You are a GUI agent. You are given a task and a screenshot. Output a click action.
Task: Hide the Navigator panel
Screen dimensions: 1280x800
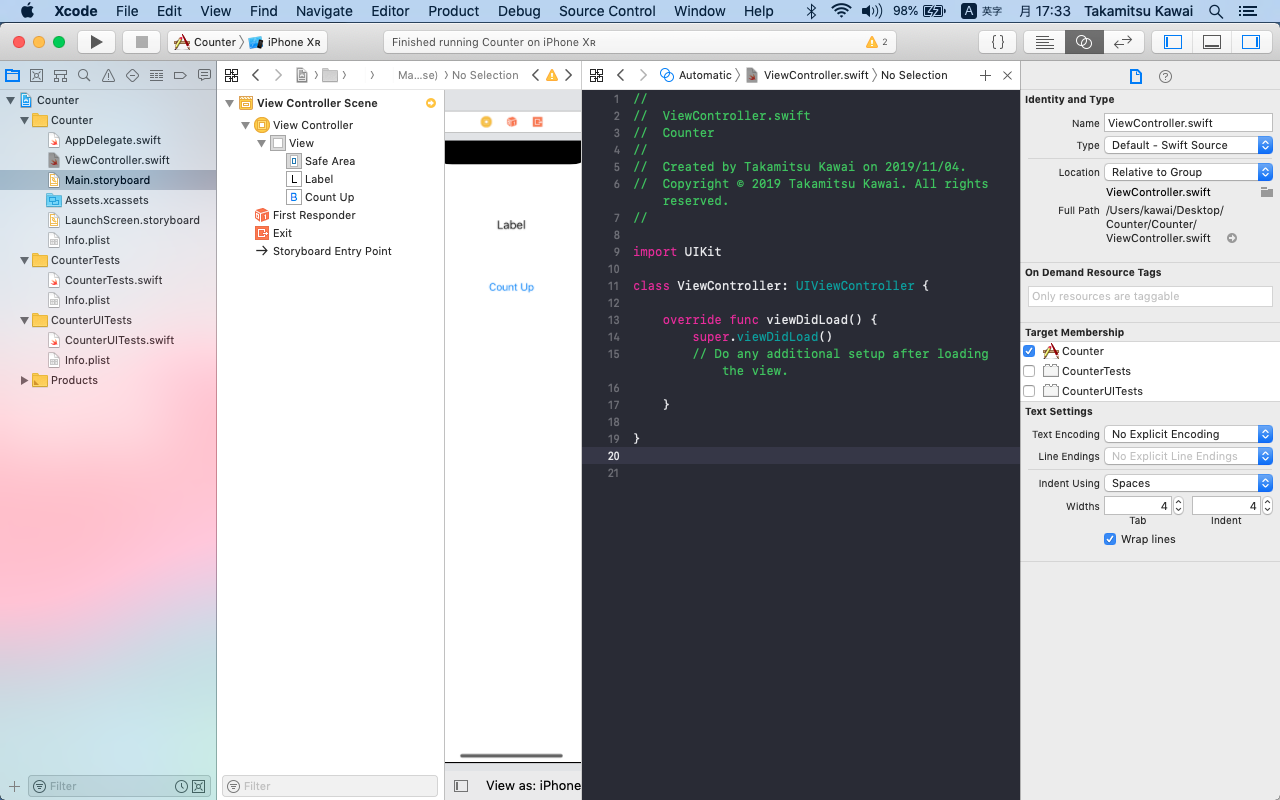point(1173,42)
